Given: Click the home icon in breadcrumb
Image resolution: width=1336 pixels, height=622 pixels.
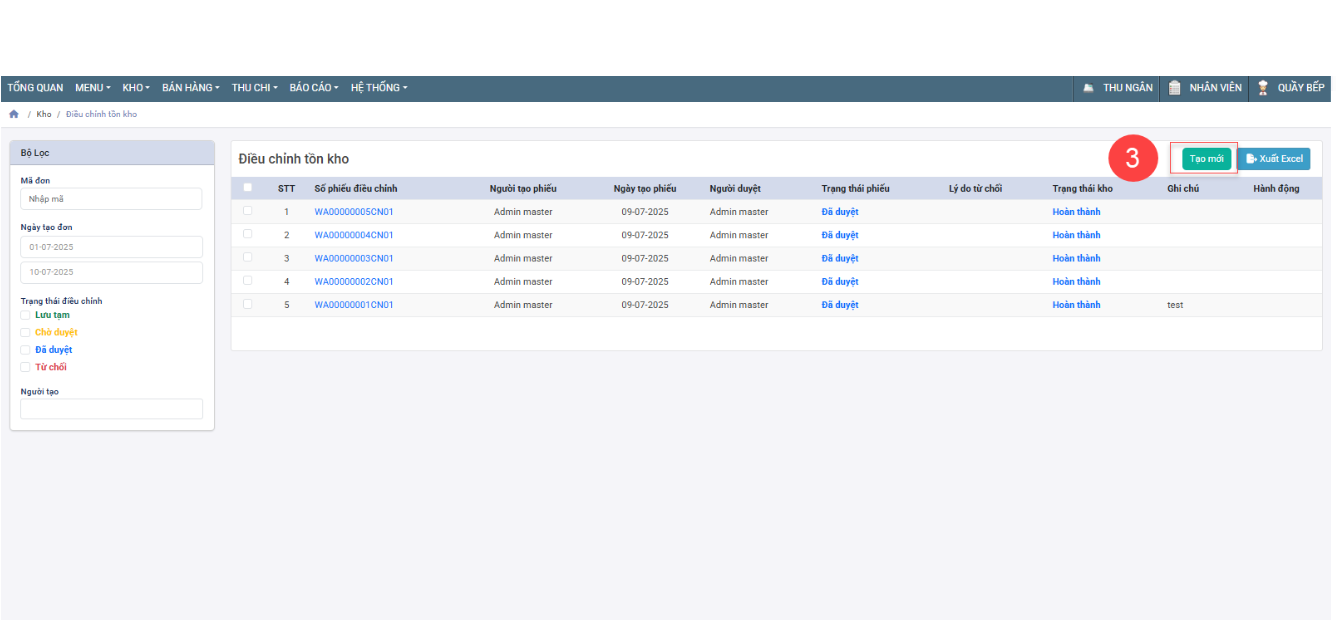Looking at the screenshot, I should [14, 114].
